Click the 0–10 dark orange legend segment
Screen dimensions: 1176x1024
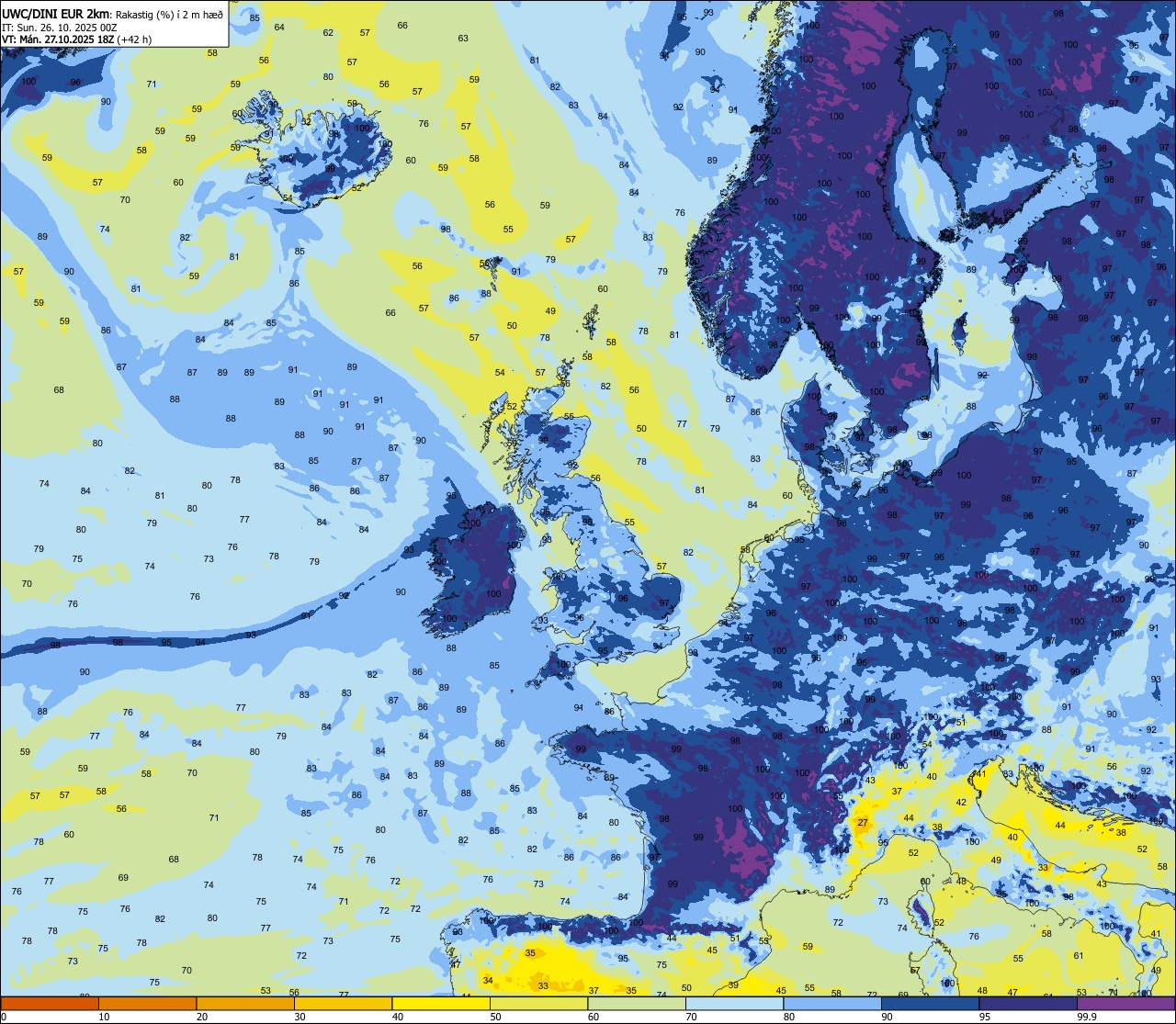tap(50, 1004)
